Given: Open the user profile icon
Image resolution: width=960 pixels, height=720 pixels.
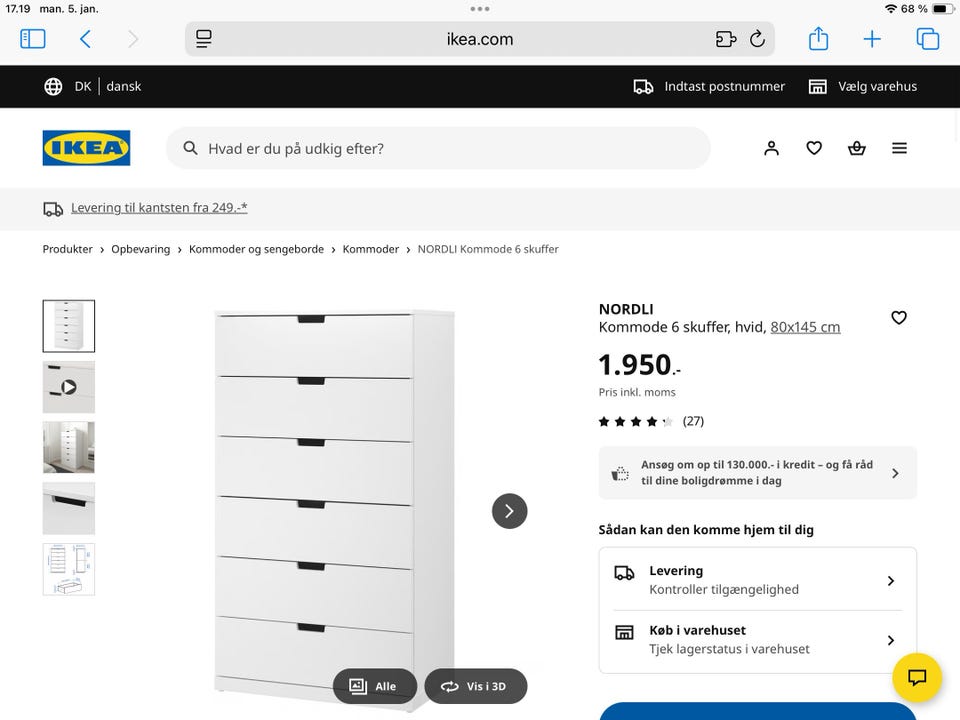Looking at the screenshot, I should [771, 148].
